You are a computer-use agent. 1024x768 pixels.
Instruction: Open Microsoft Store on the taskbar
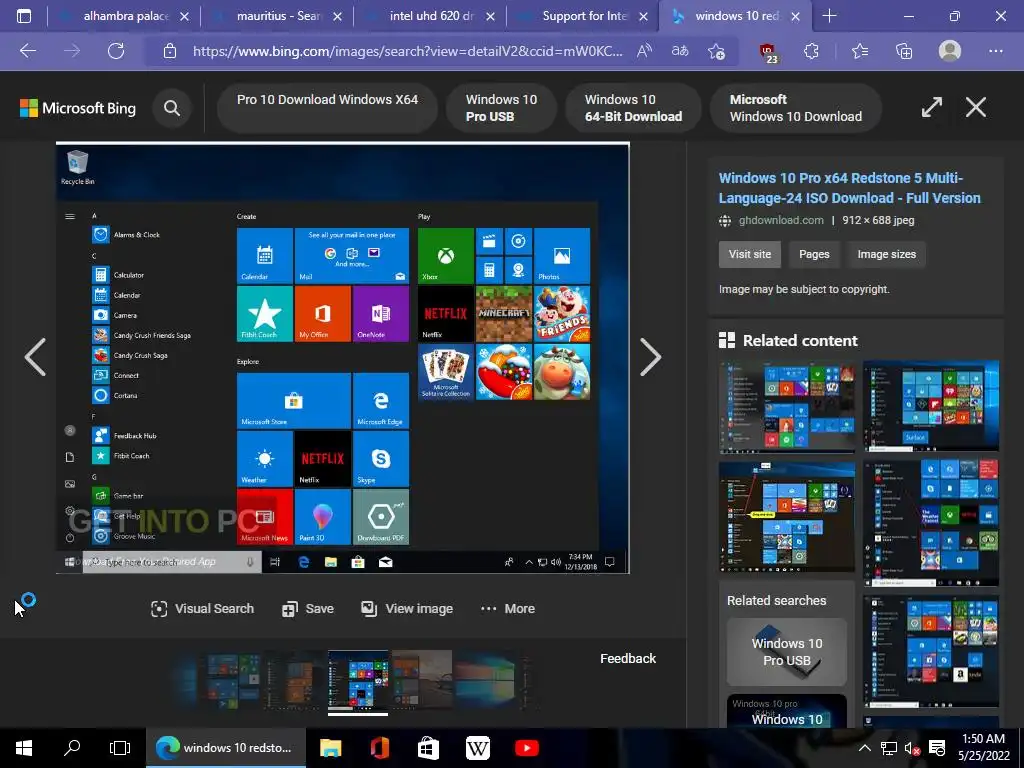[x=428, y=748]
